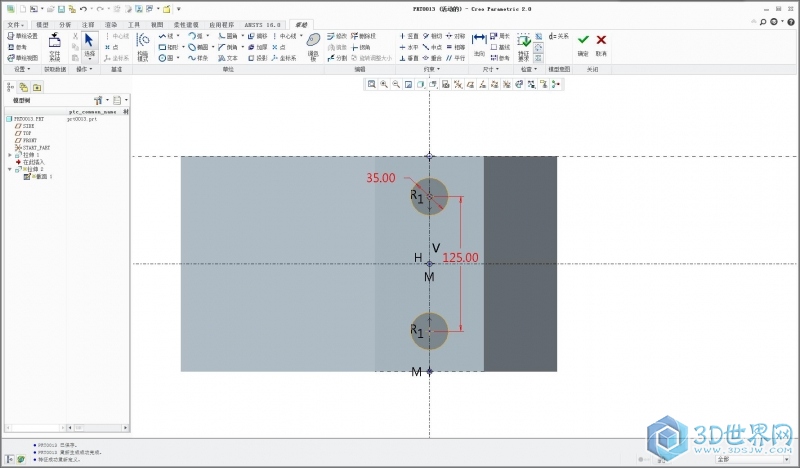Image resolution: width=800 pixels, height=468 pixels.
Task: Collapse the 拉伸 2 tree node
Action: [x=10, y=169]
